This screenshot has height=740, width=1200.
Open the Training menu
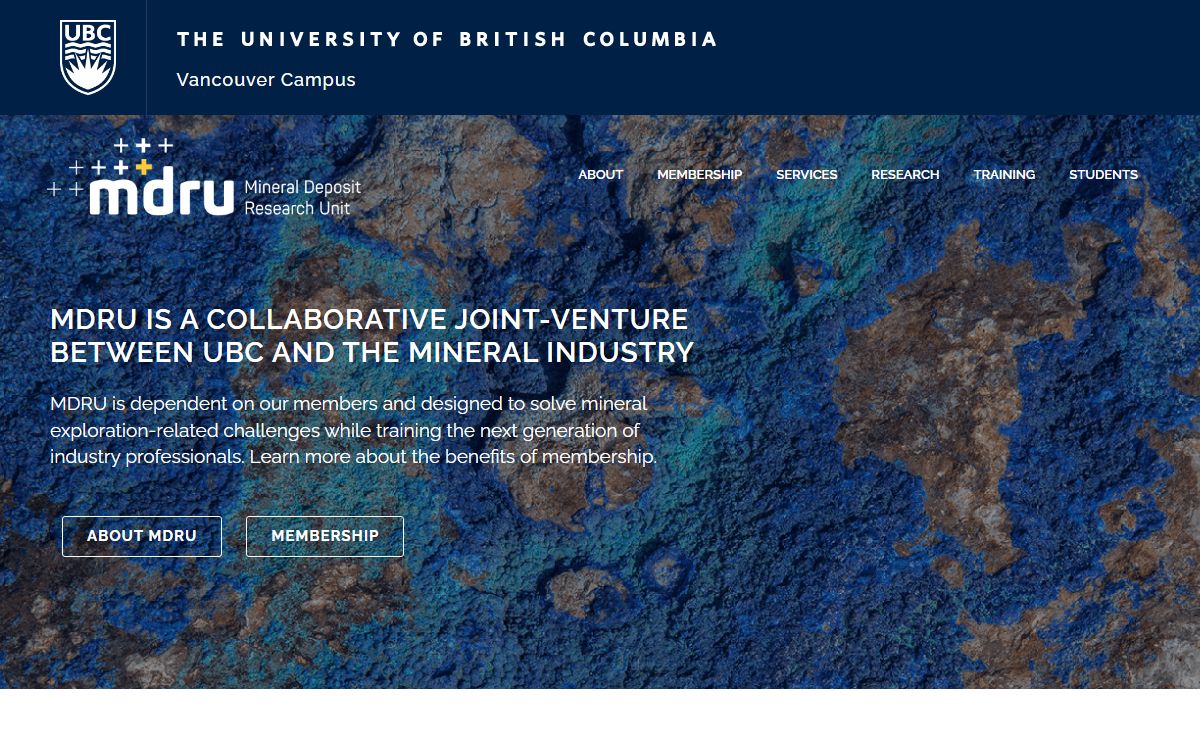click(x=1004, y=174)
